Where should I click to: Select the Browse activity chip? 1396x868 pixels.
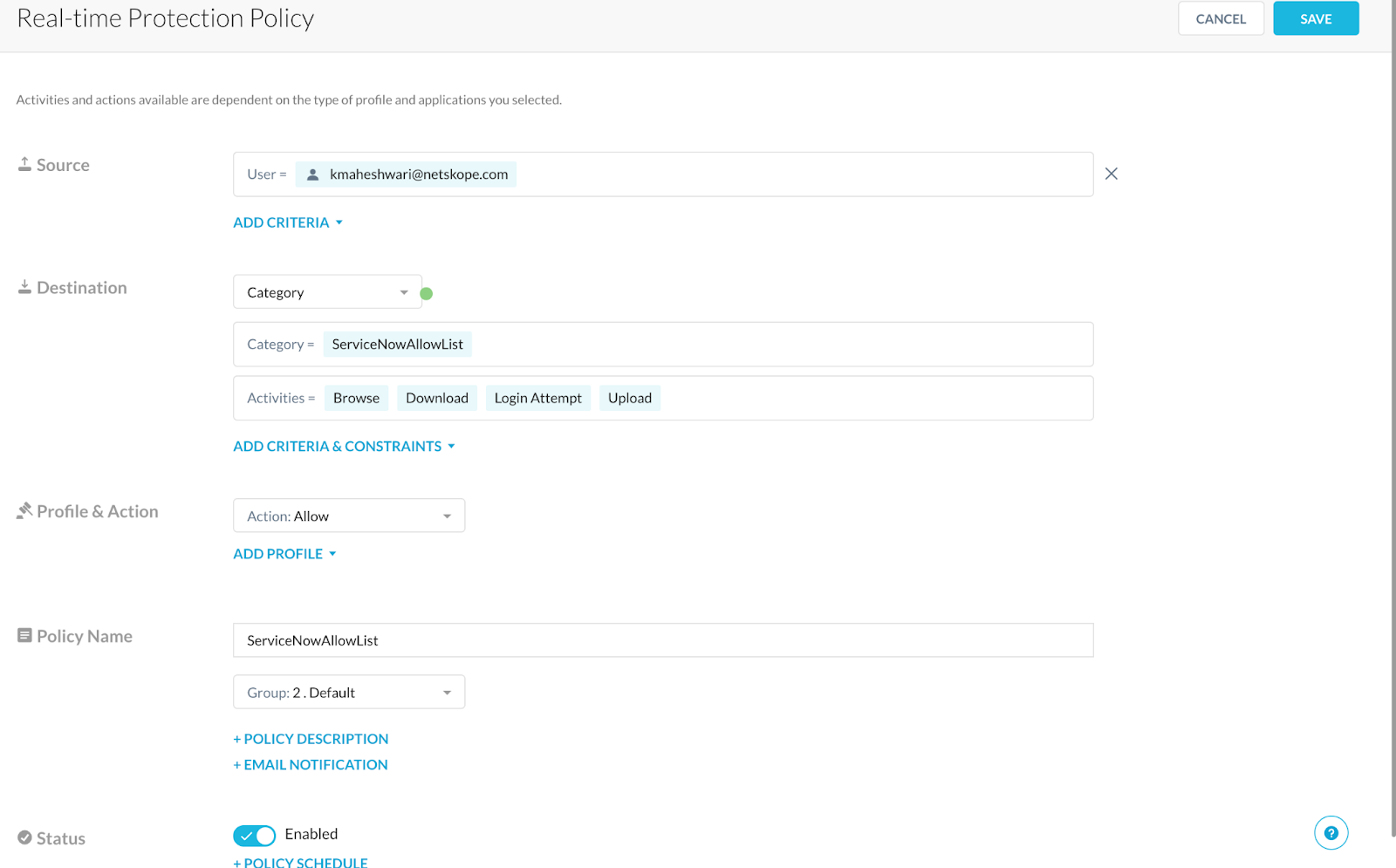point(356,398)
